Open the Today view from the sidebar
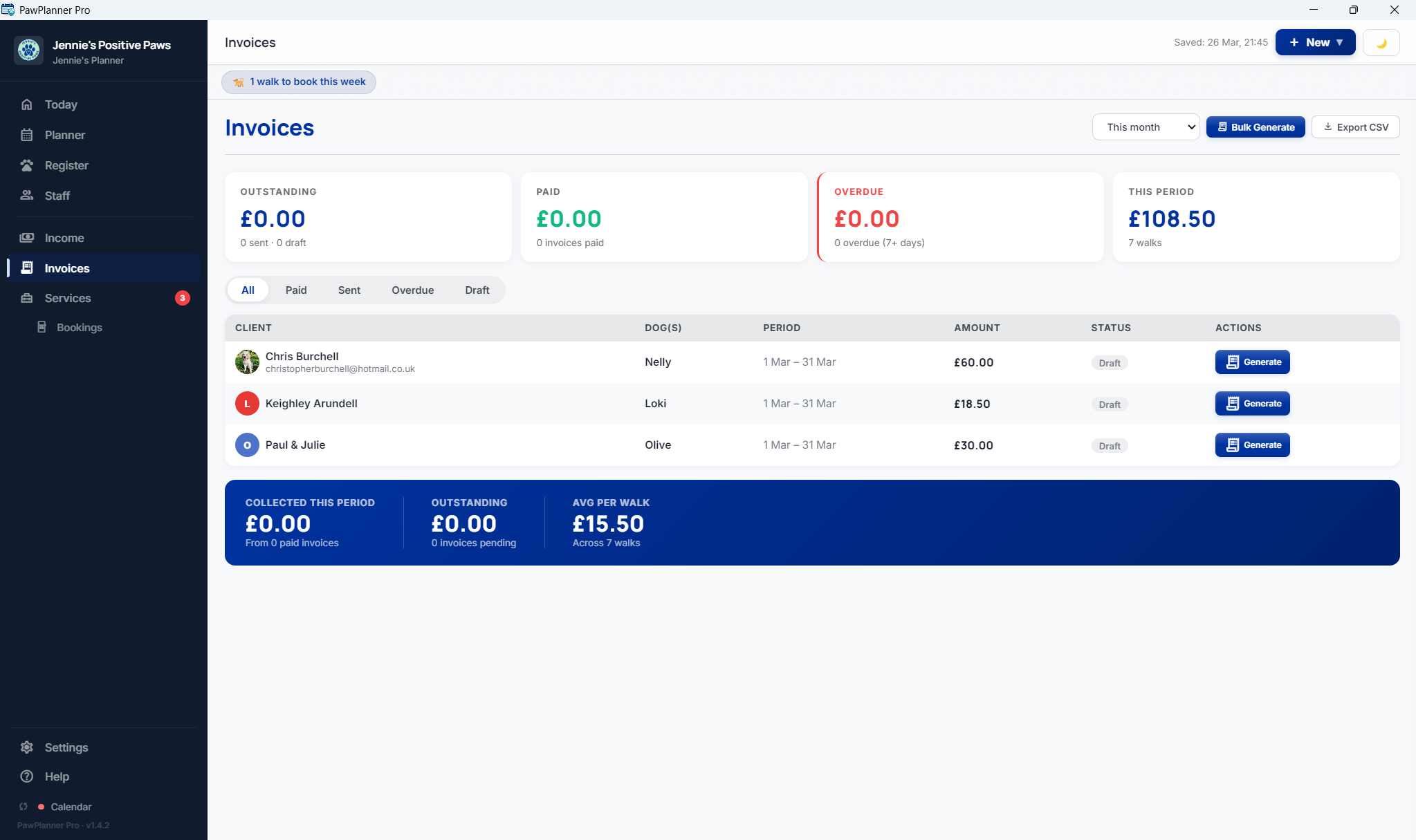This screenshot has height=840, width=1416. tap(26, 104)
